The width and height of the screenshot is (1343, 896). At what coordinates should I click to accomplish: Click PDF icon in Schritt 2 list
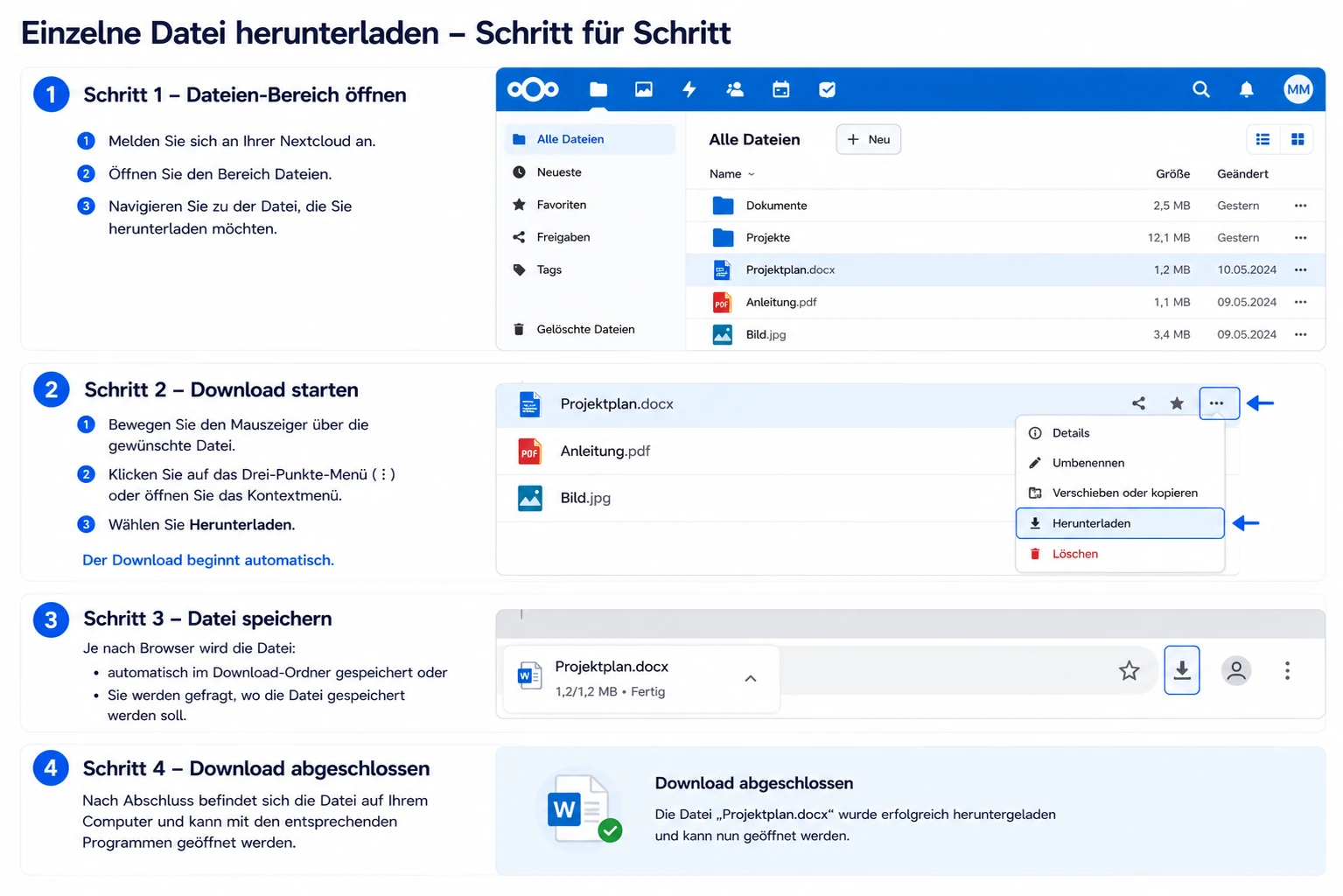pyautogui.click(x=529, y=451)
